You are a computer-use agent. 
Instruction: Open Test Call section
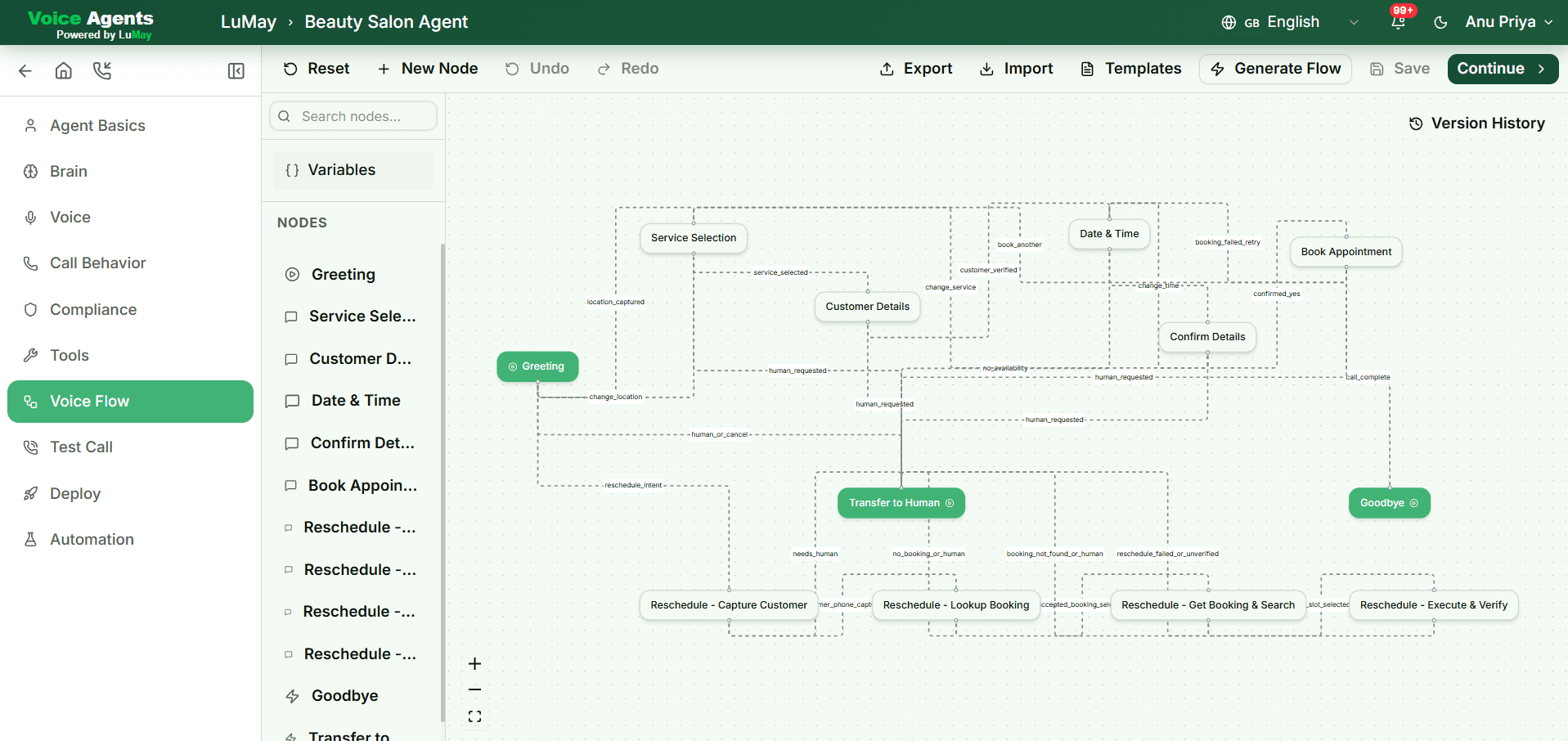pos(131,447)
